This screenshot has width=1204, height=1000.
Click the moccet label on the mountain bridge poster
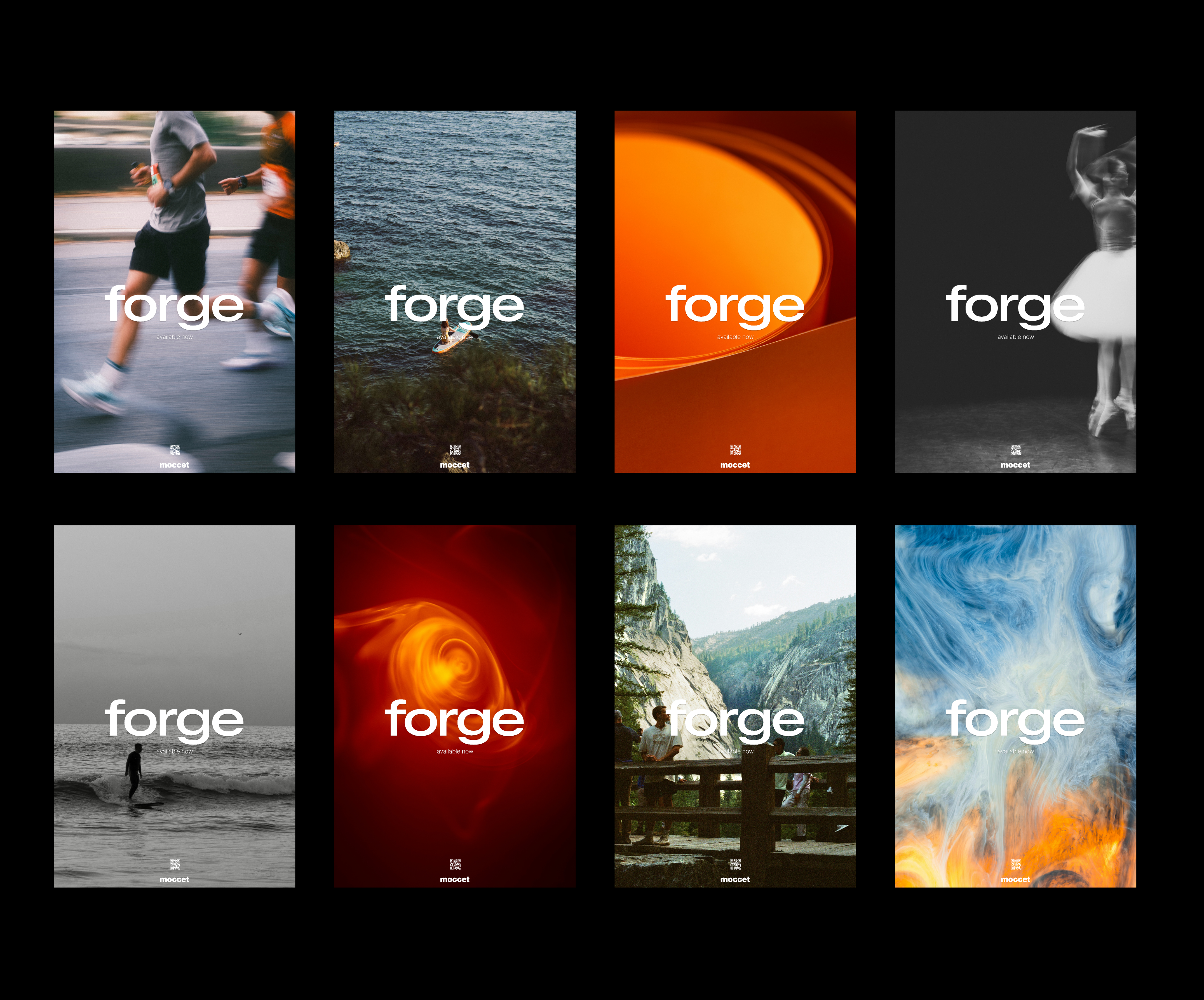(x=735, y=879)
